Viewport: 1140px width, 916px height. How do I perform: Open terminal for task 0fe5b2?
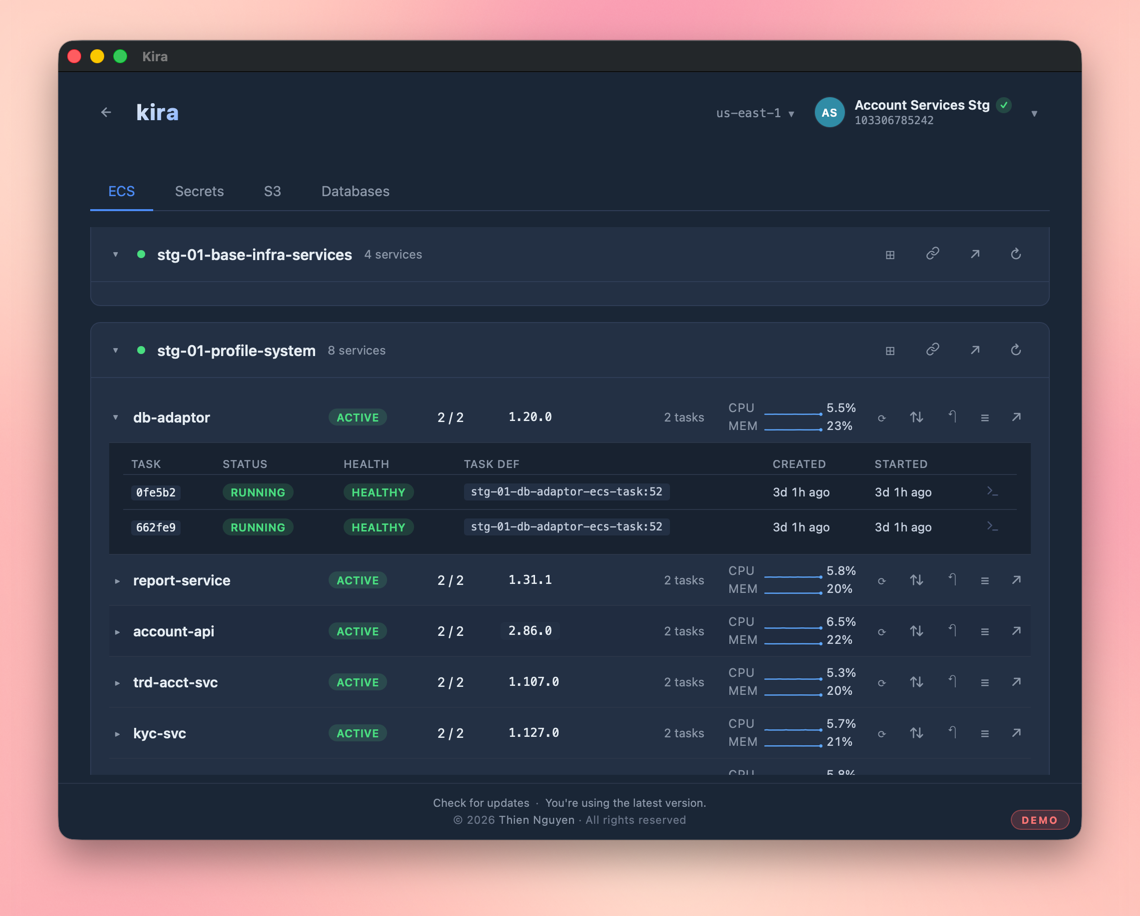click(992, 492)
